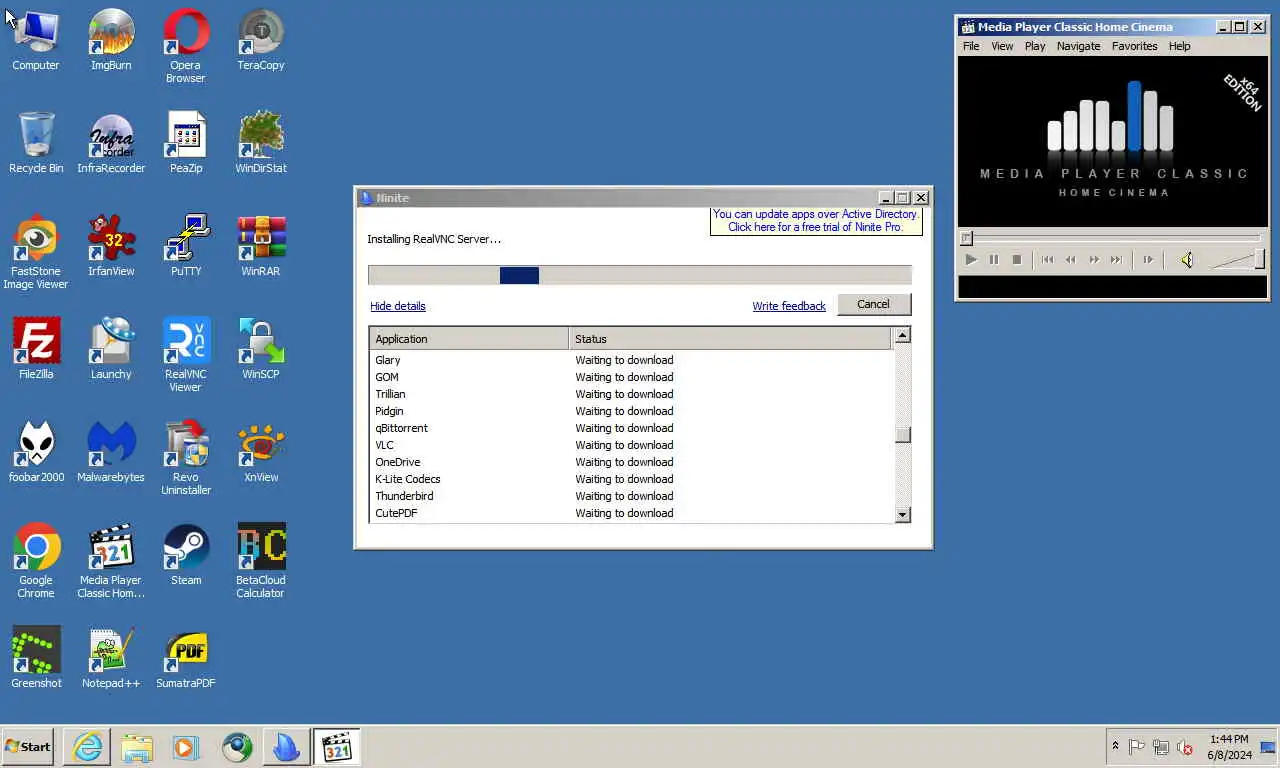
Task: Skip to previous track in player
Action: (1047, 260)
